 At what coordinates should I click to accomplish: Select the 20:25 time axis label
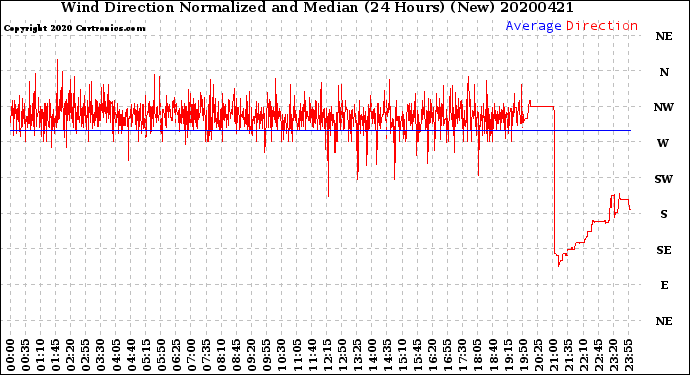point(538,355)
